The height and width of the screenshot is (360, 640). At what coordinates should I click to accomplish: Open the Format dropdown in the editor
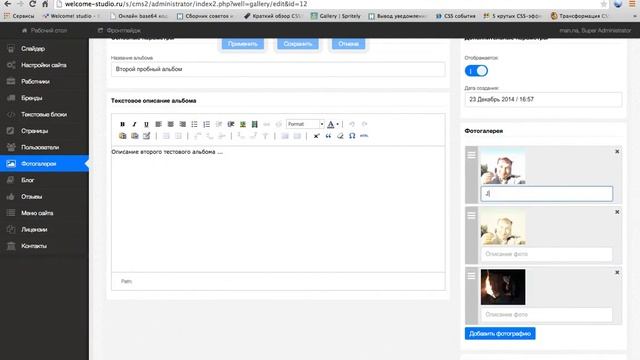305,124
